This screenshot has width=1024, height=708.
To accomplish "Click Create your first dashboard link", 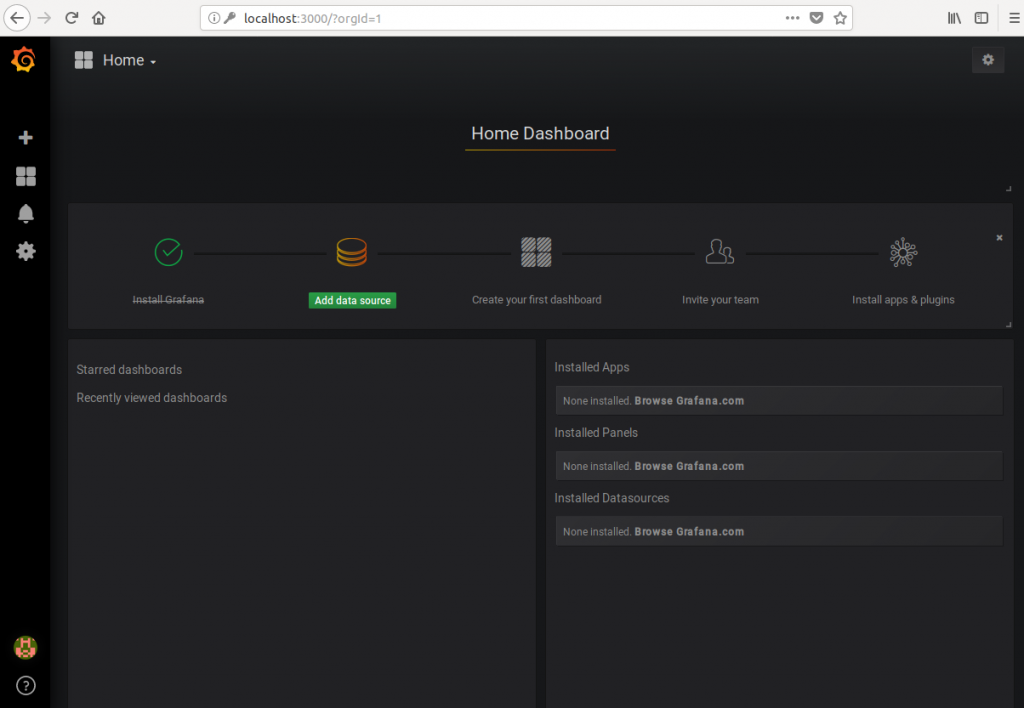I will click(537, 300).
